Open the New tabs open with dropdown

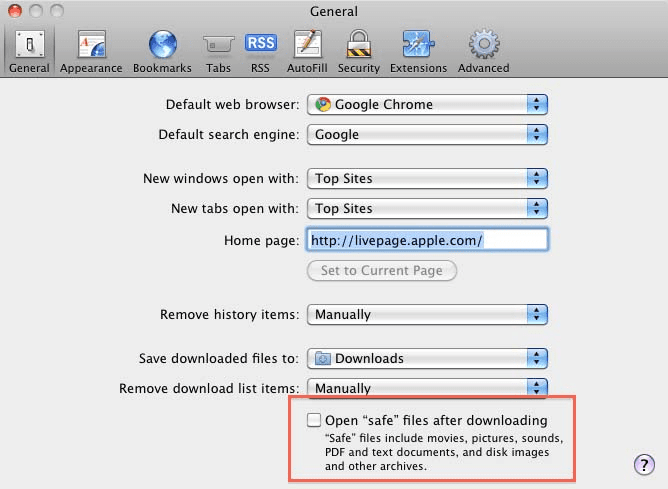point(427,208)
